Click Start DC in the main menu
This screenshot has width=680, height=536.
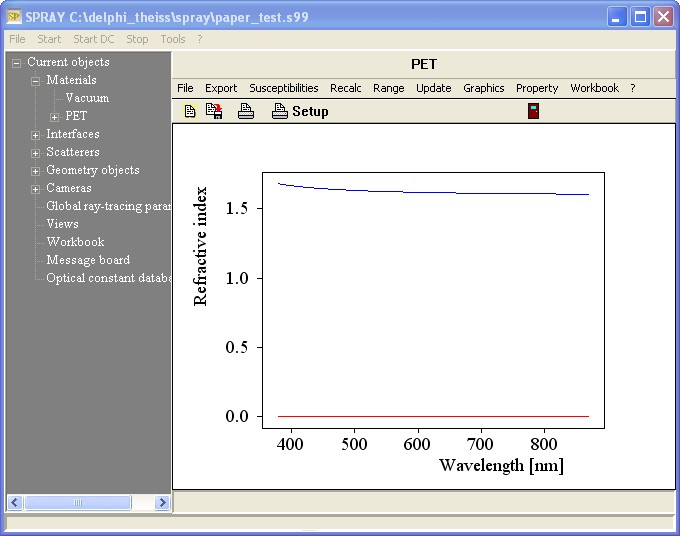click(93, 39)
